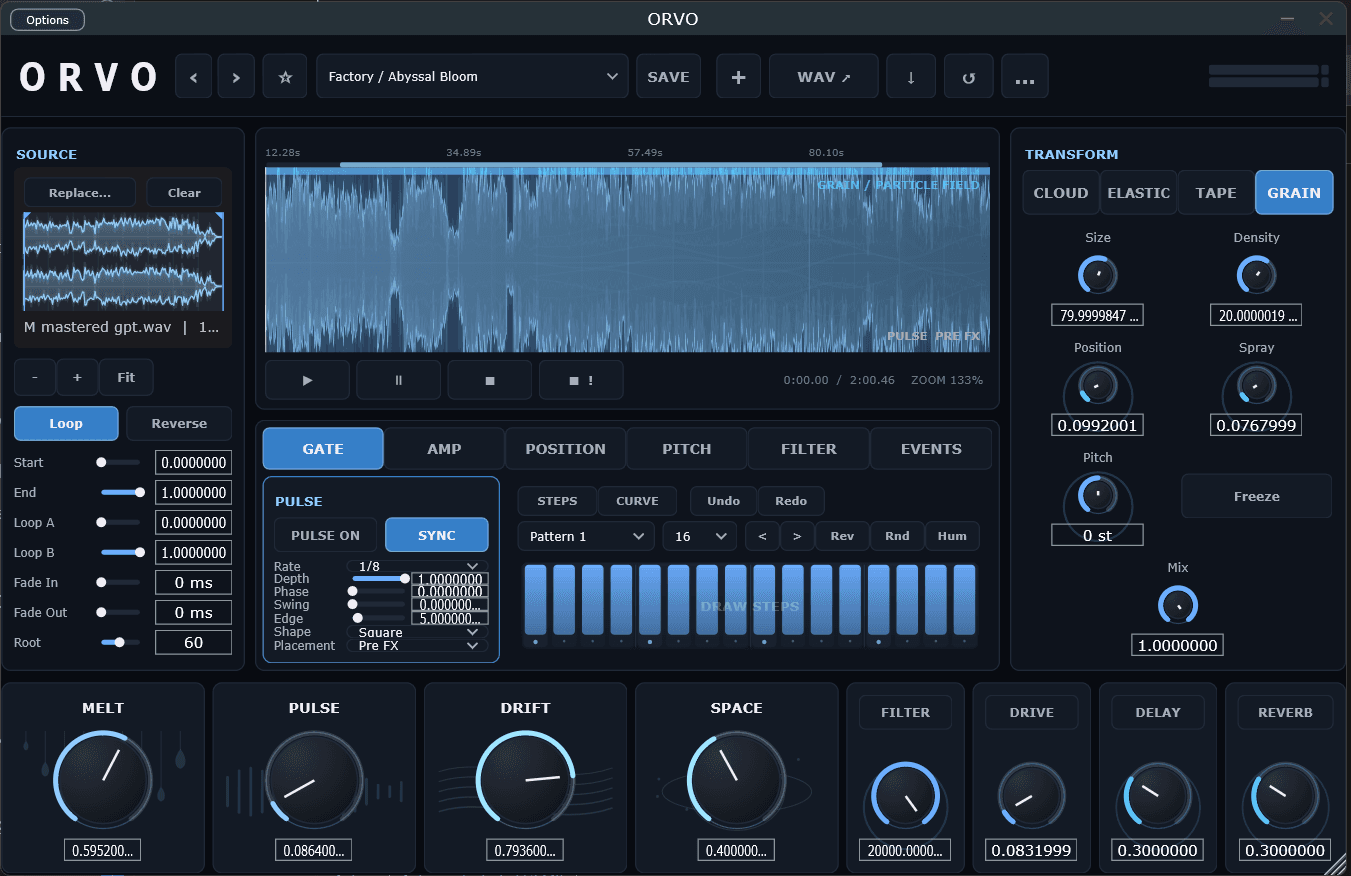Toggle Loop mode off

click(x=66, y=423)
